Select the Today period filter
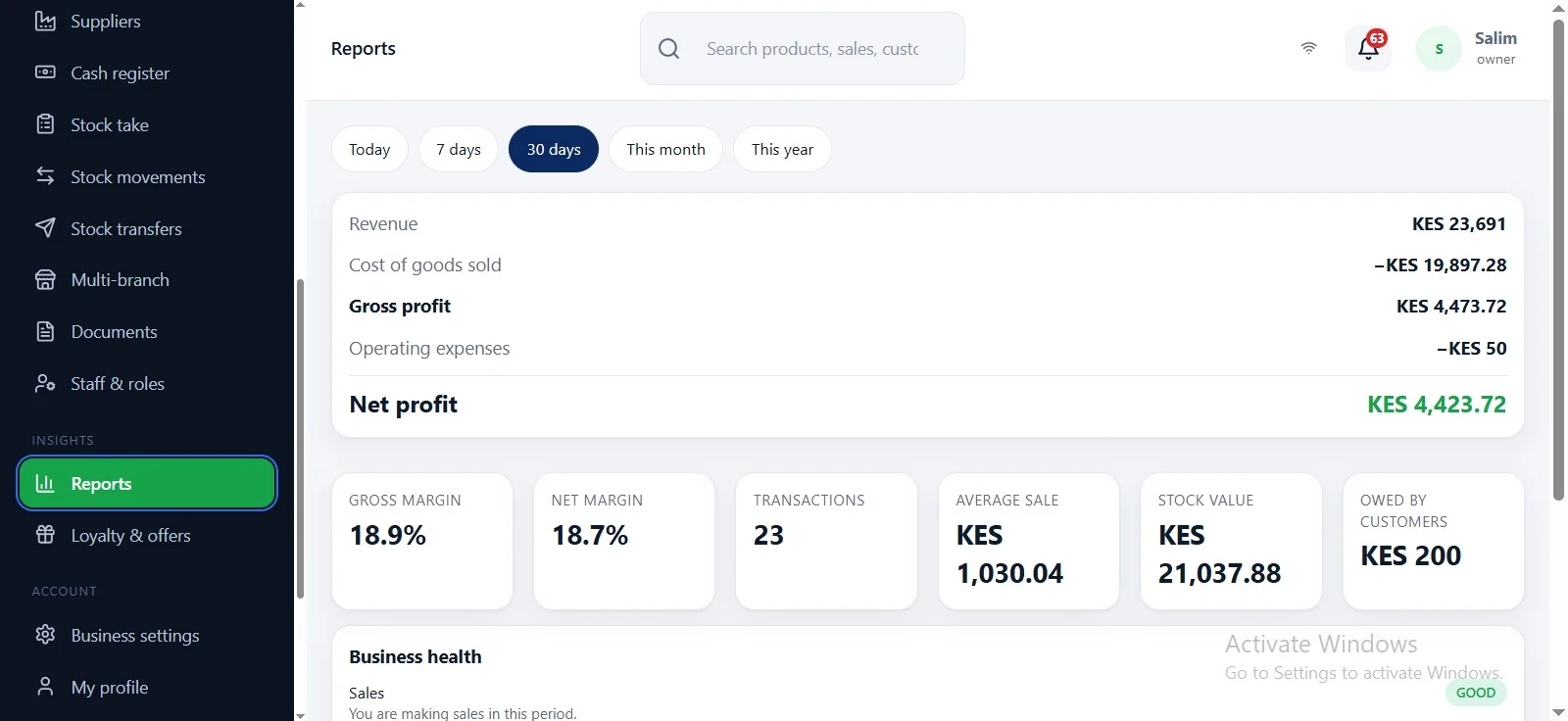 tap(369, 149)
